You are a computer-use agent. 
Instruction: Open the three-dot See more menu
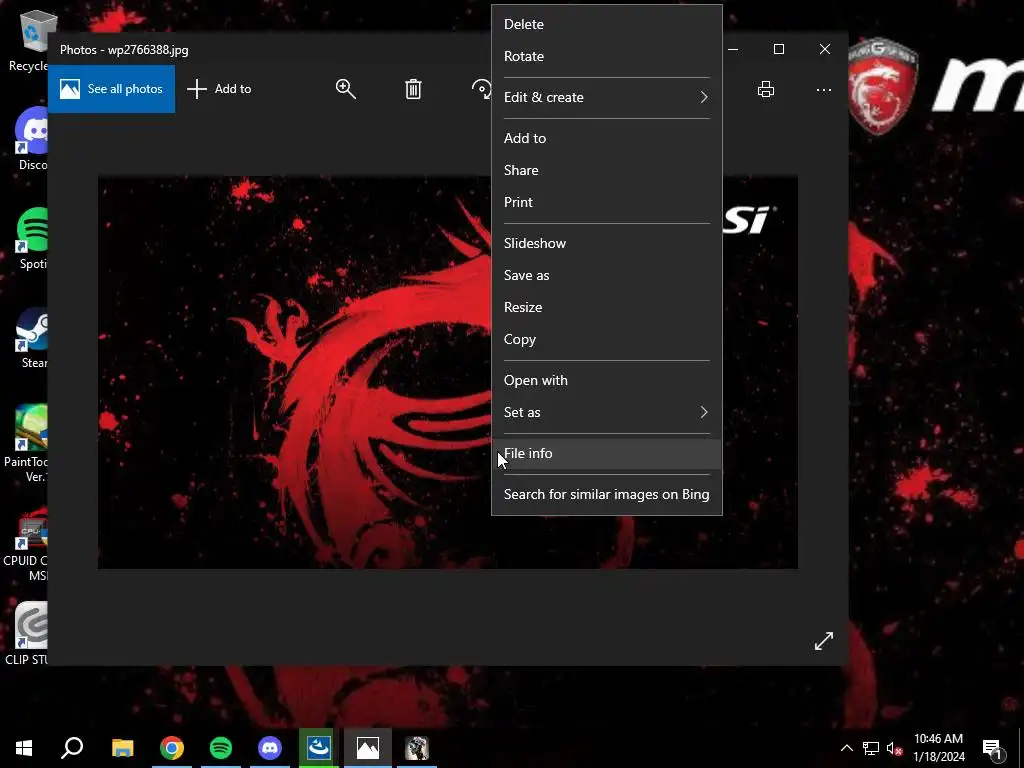[x=824, y=89]
